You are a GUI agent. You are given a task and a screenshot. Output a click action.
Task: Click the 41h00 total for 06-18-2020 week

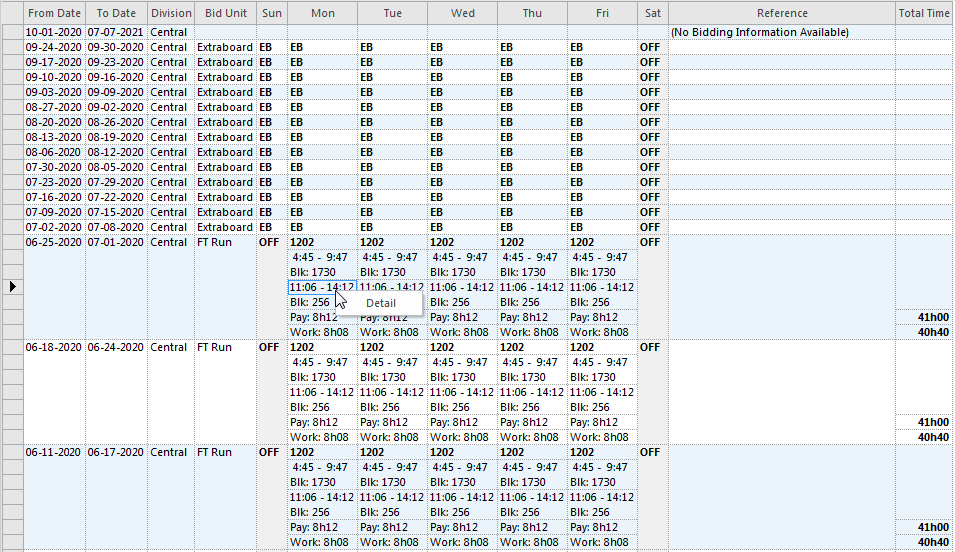924,422
